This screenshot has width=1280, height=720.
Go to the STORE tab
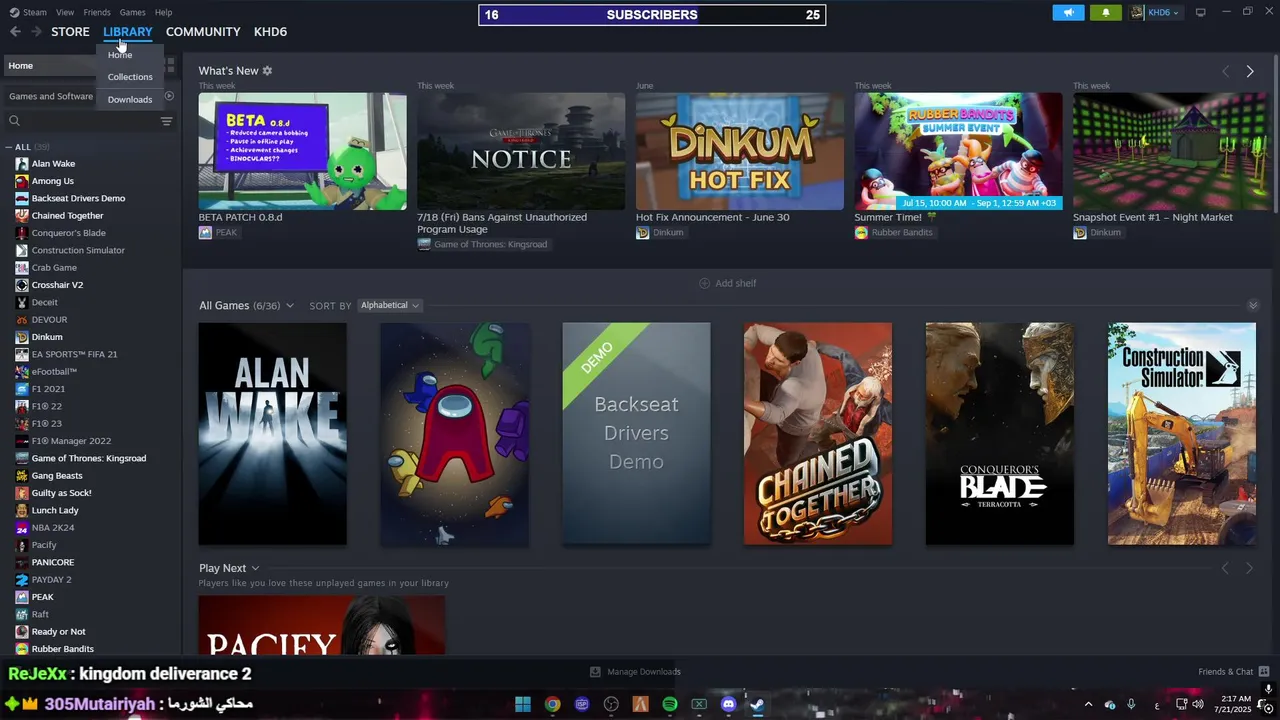pyautogui.click(x=70, y=32)
